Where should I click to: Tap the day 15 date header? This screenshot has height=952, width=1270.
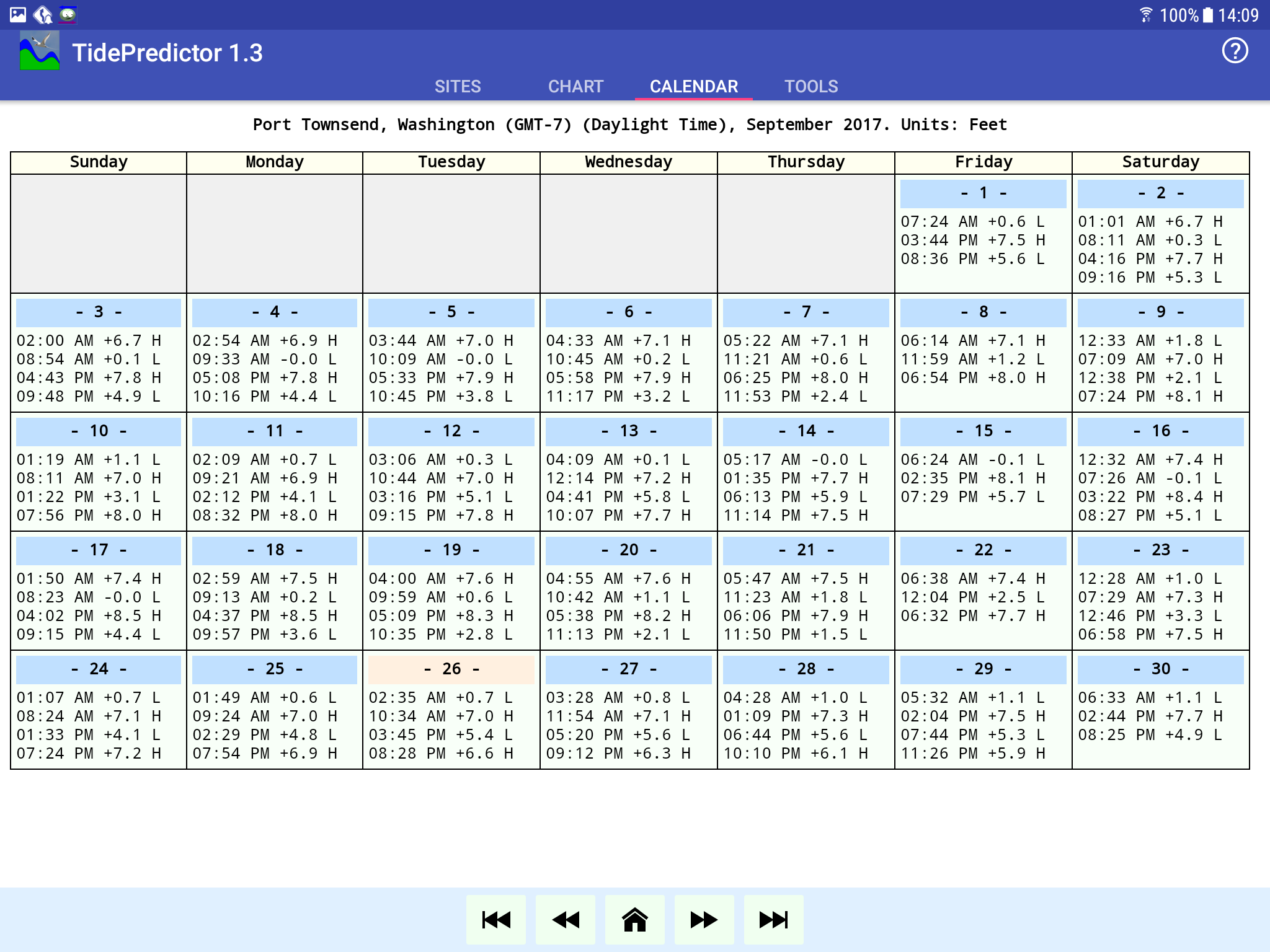click(x=983, y=431)
